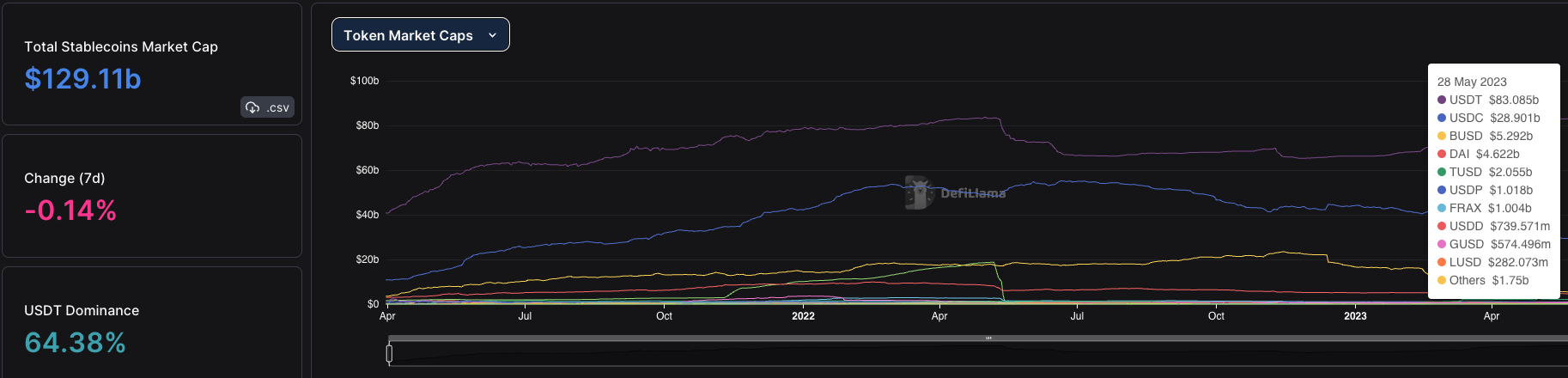Click the USDD $739.571m tooltip entry
The height and width of the screenshot is (378, 1568).
(1494, 226)
